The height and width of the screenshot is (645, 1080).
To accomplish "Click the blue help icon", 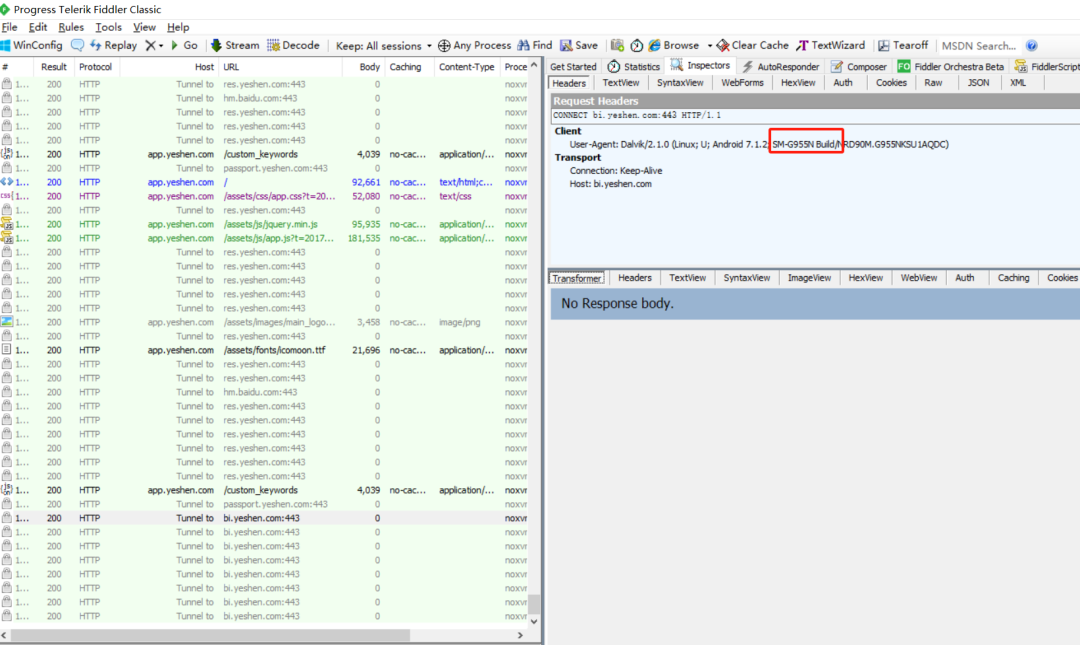I will tap(1031, 45).
